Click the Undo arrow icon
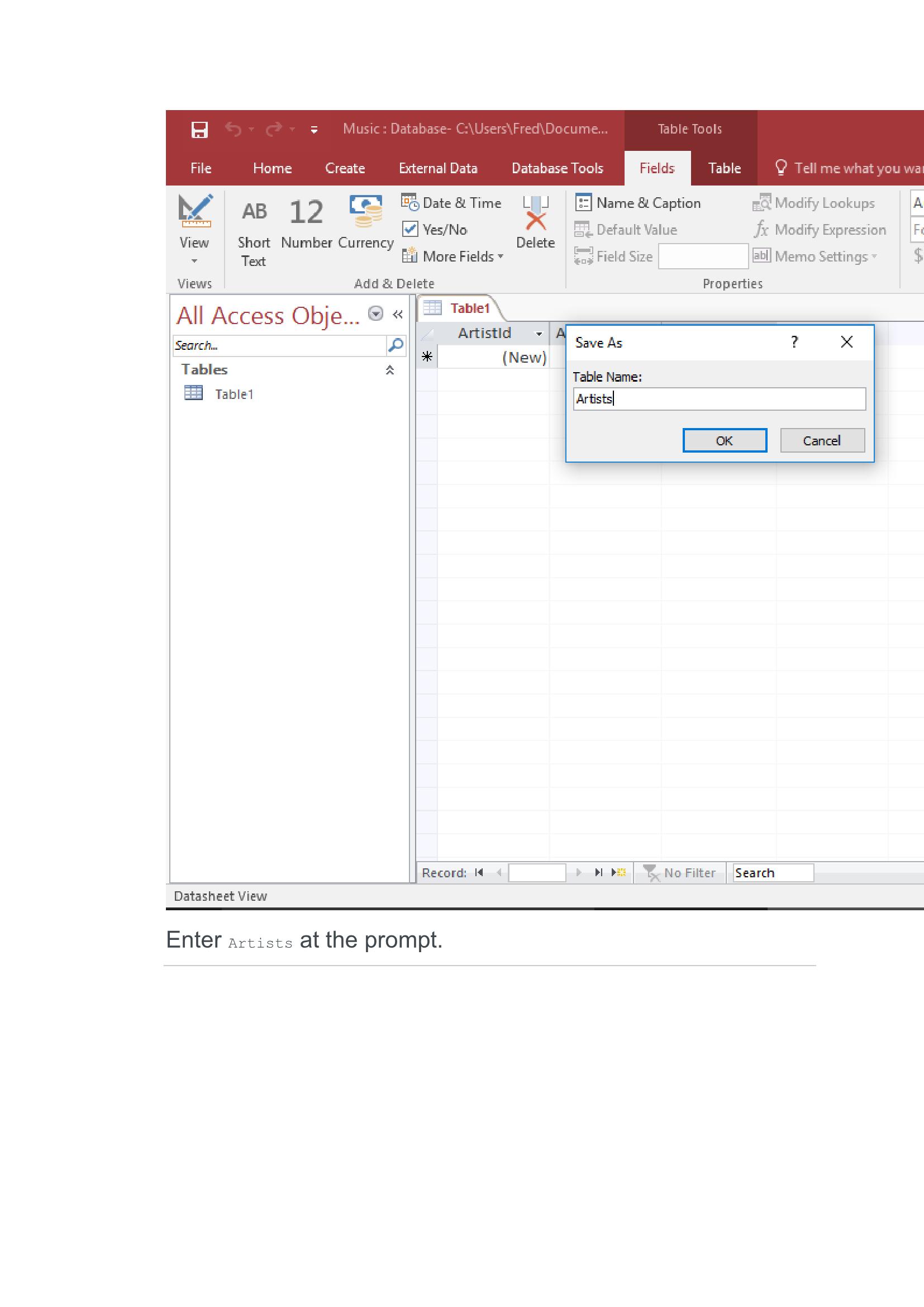Screen dimensions: 924x1307 pyautogui.click(x=233, y=130)
